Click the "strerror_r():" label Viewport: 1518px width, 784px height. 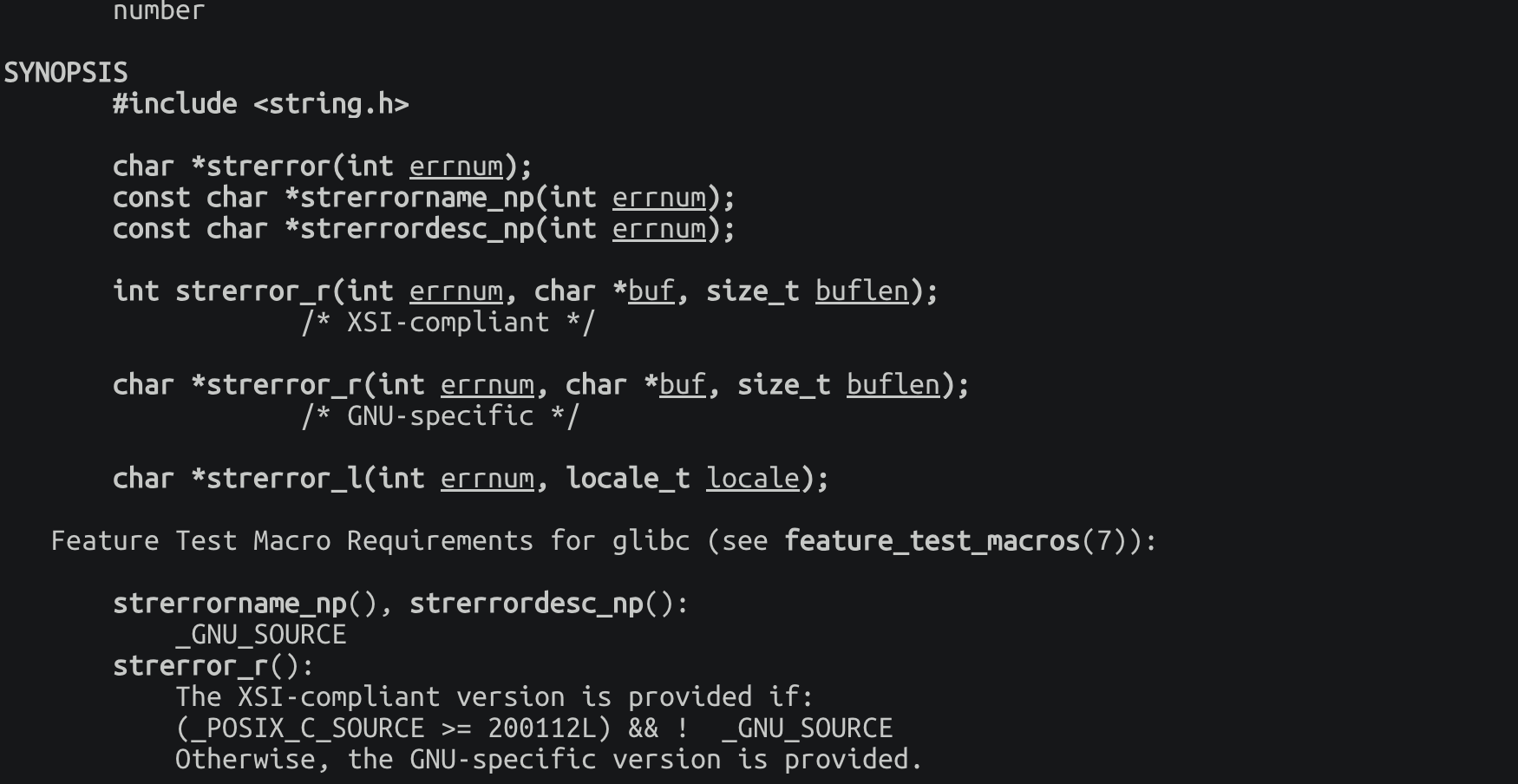click(213, 666)
